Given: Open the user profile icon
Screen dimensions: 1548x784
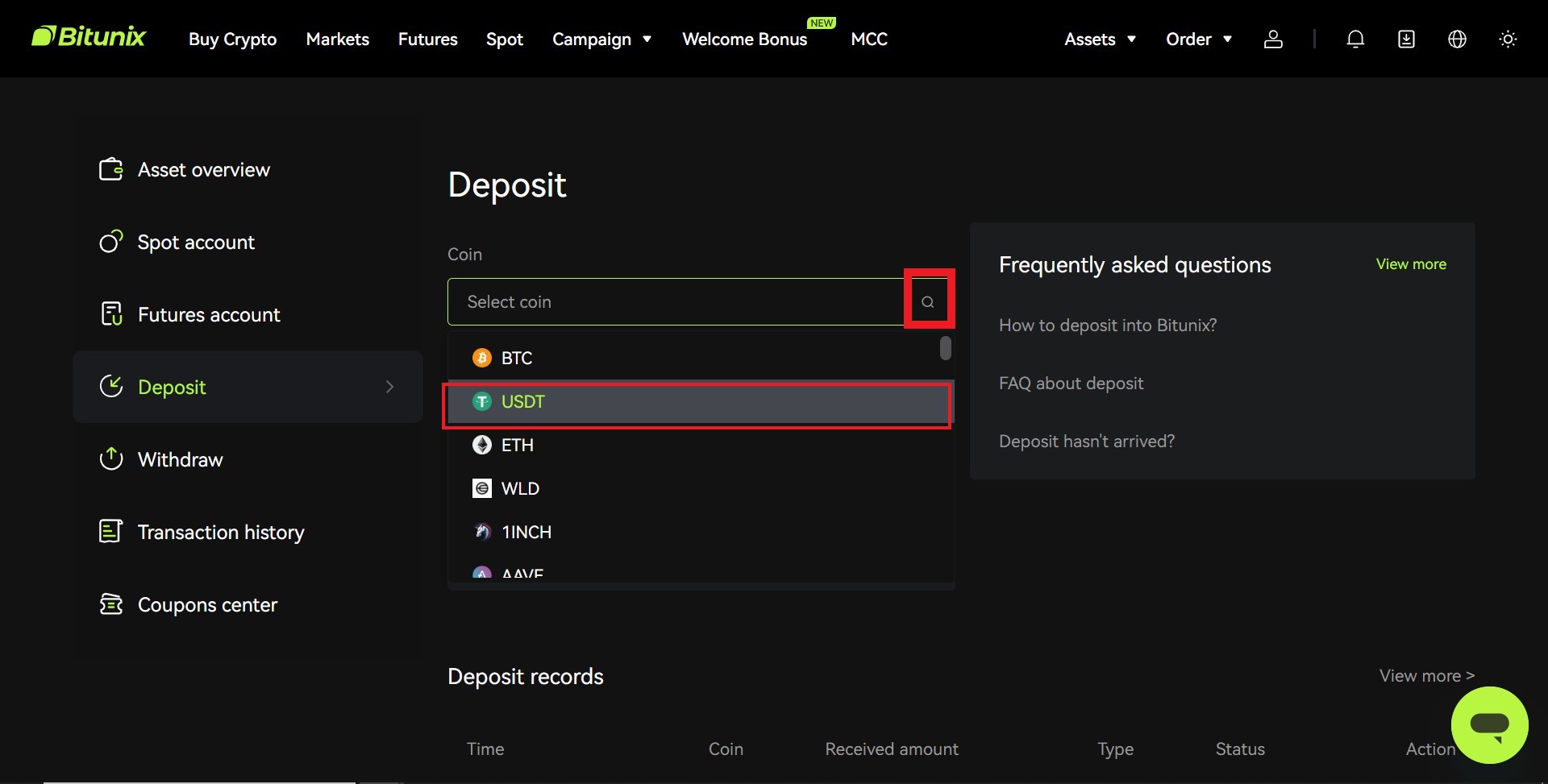Looking at the screenshot, I should point(1273,39).
